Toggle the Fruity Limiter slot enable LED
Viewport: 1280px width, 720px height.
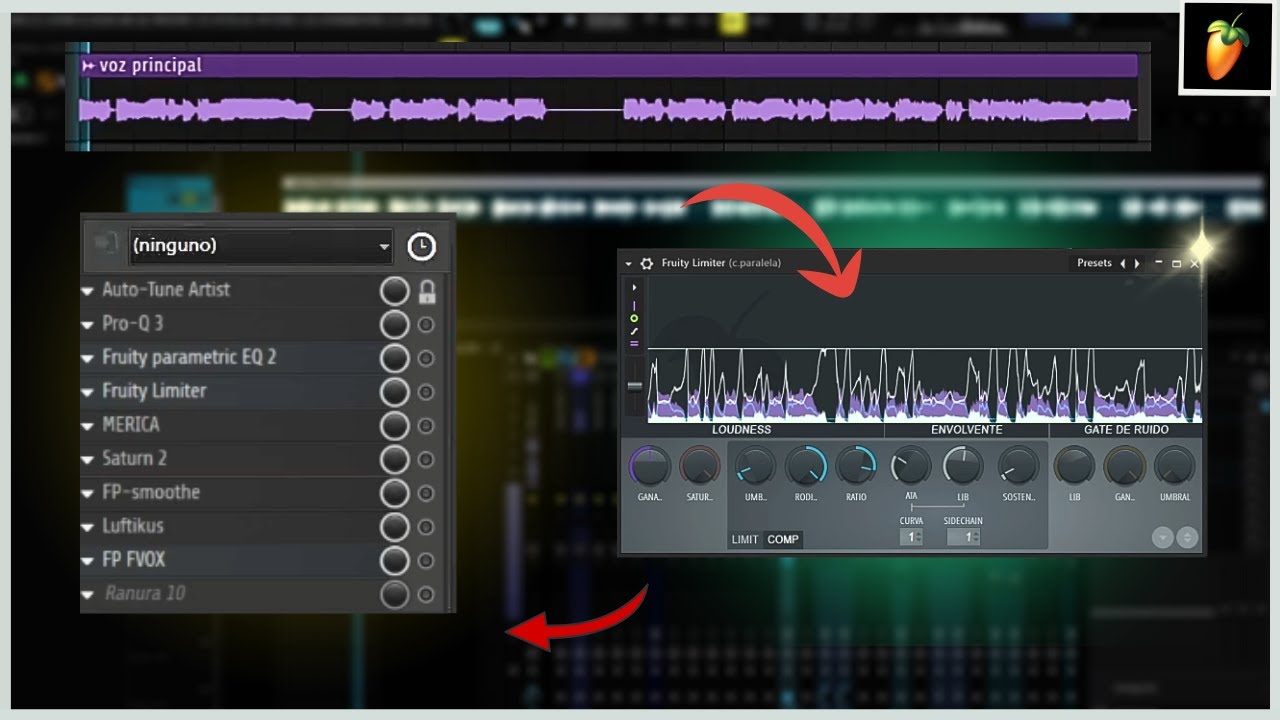426,392
